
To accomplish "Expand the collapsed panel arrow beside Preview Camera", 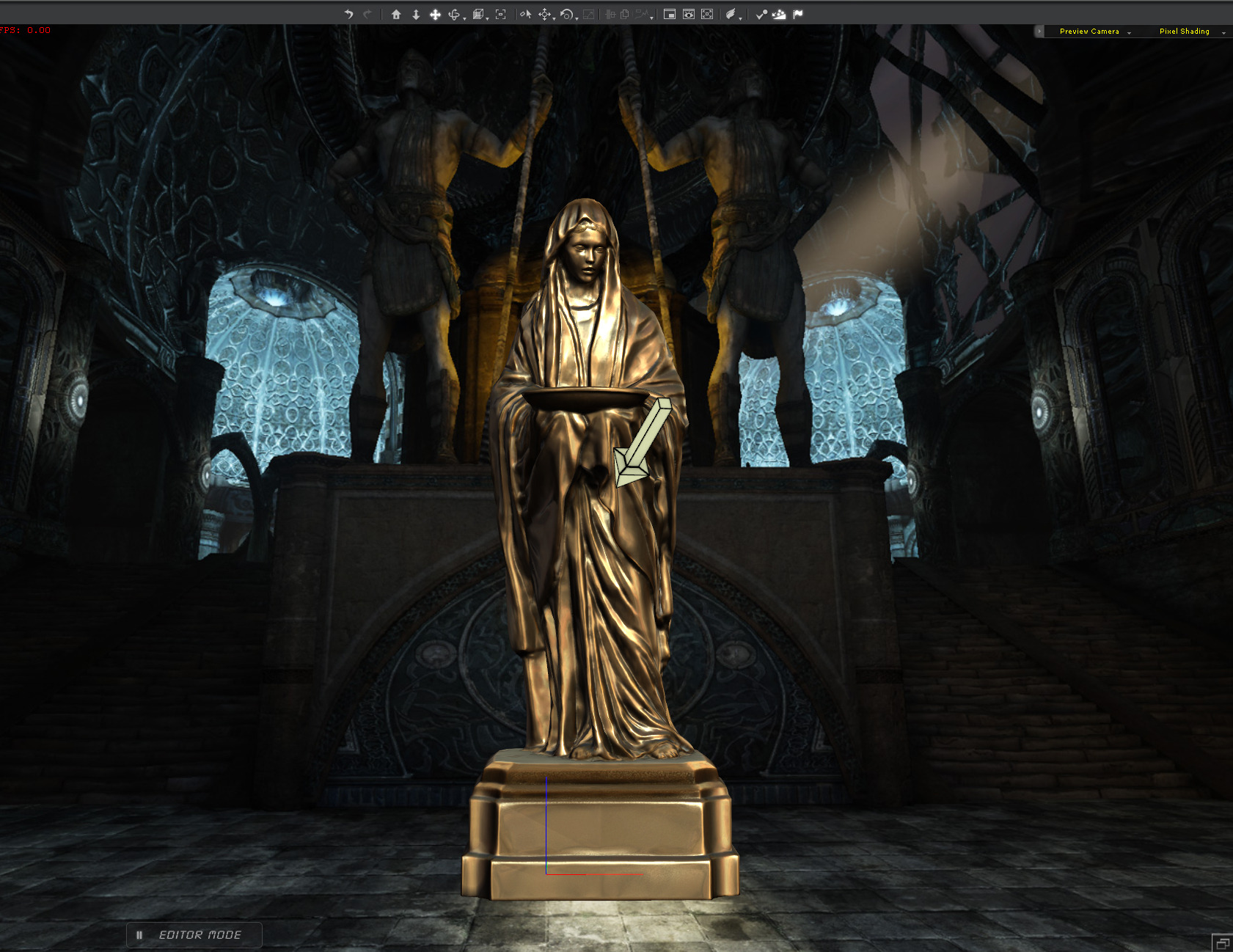I will click(1039, 32).
